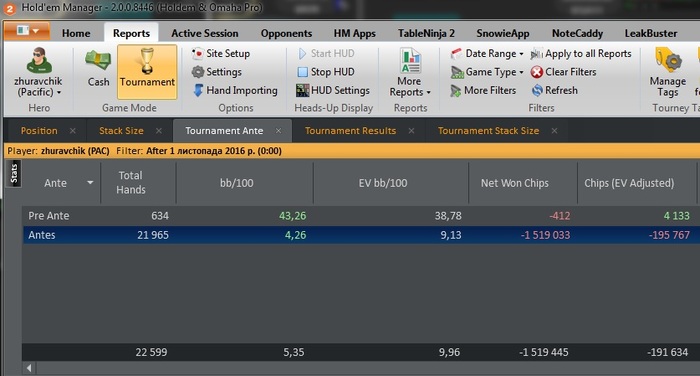700x376 pixels.
Task: Select the Tournament Ante report tab
Action: click(224, 131)
